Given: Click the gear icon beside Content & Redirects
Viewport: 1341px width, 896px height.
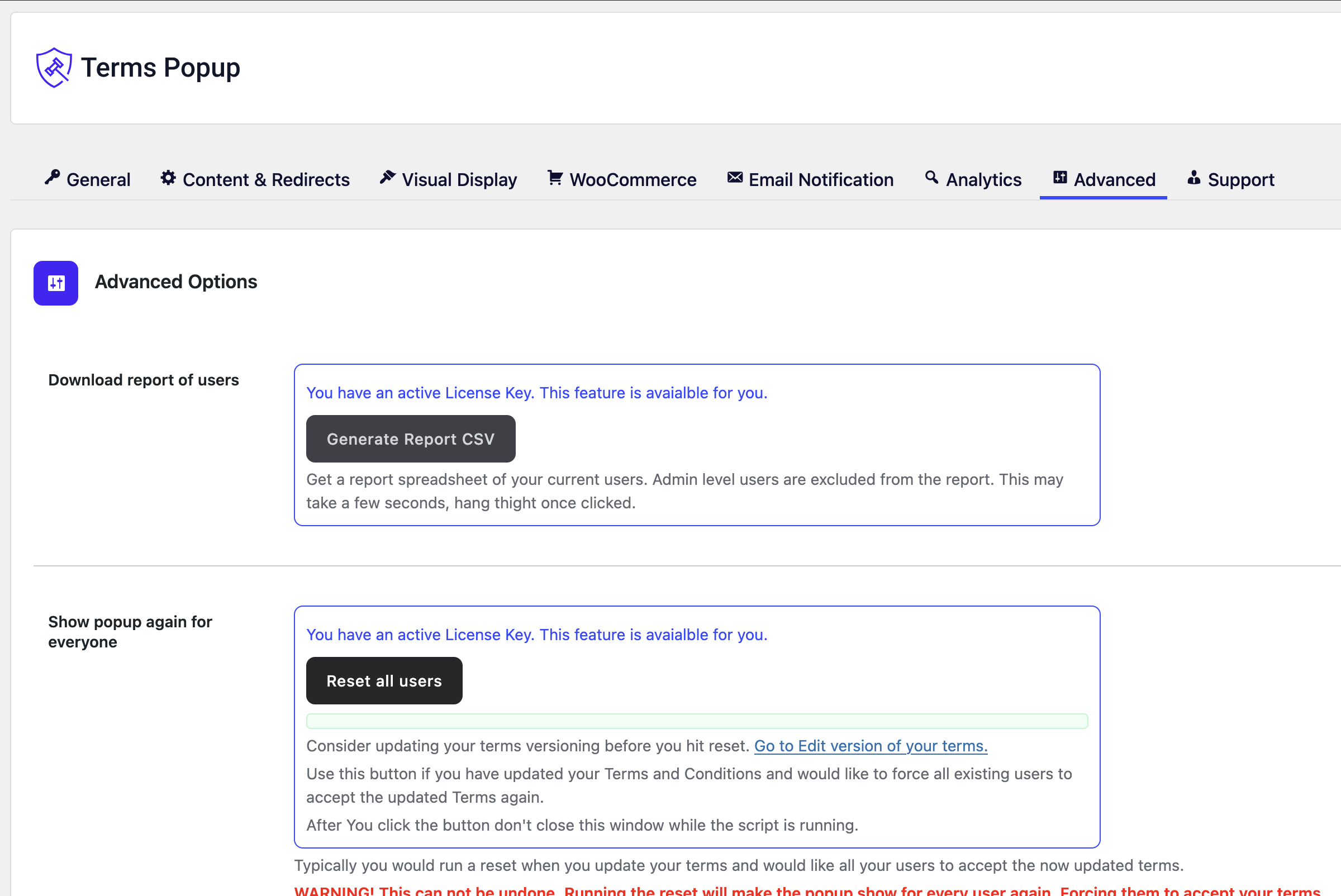Looking at the screenshot, I should (168, 178).
